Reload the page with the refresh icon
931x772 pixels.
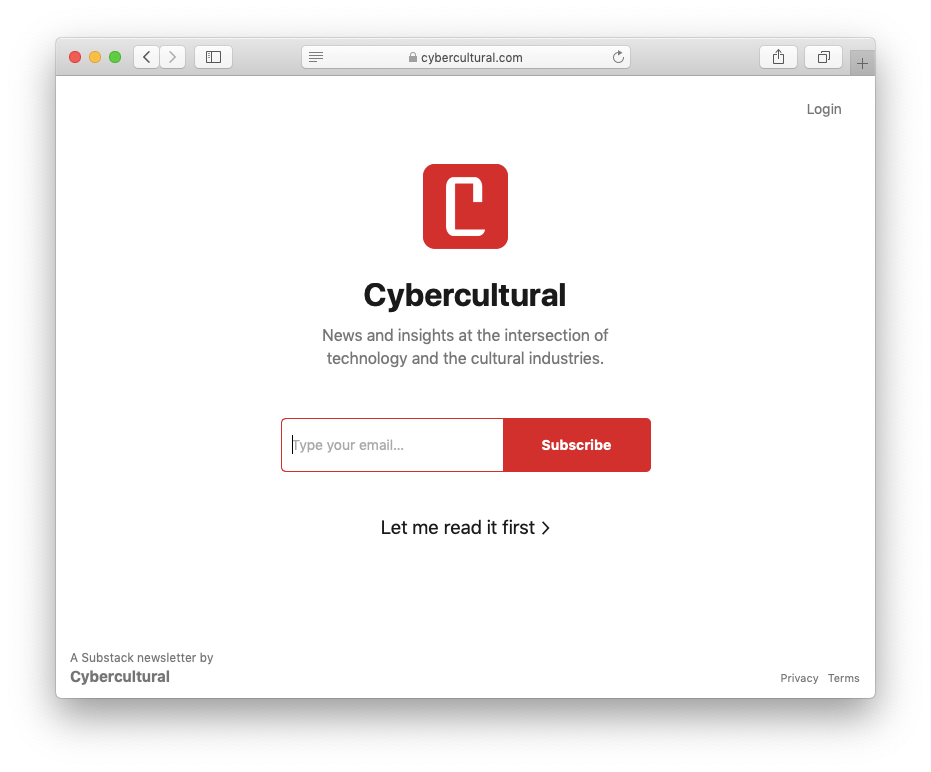(x=618, y=57)
